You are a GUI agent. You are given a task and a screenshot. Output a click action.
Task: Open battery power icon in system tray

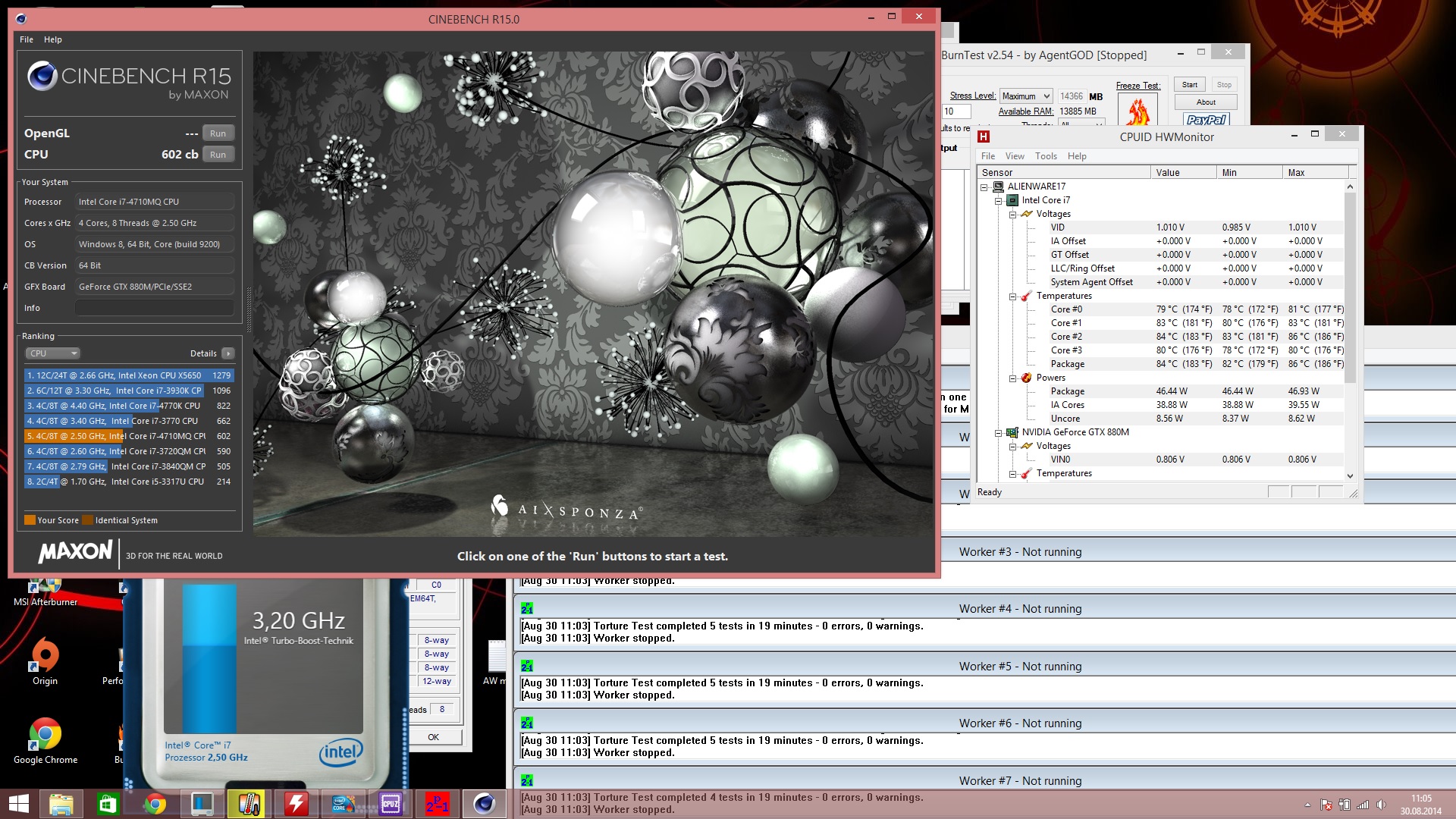[x=1345, y=805]
